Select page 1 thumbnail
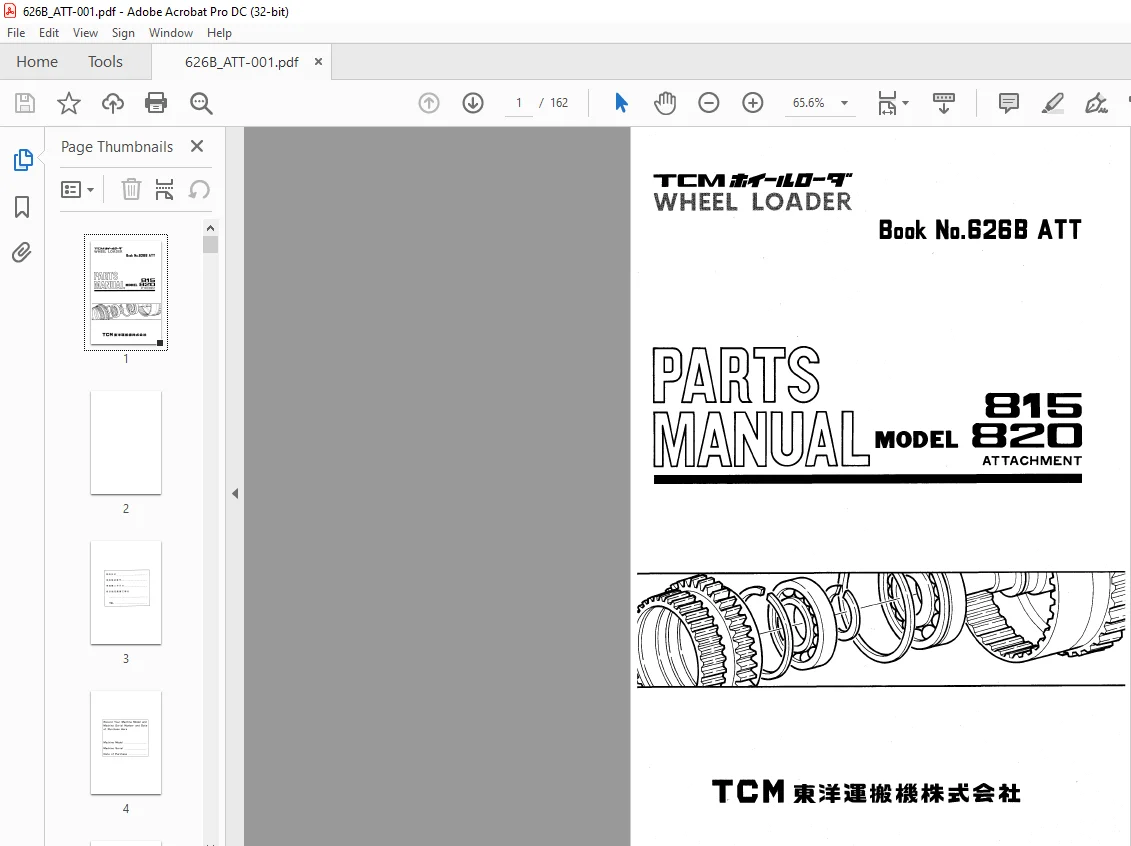The image size is (1131, 846). pos(126,292)
